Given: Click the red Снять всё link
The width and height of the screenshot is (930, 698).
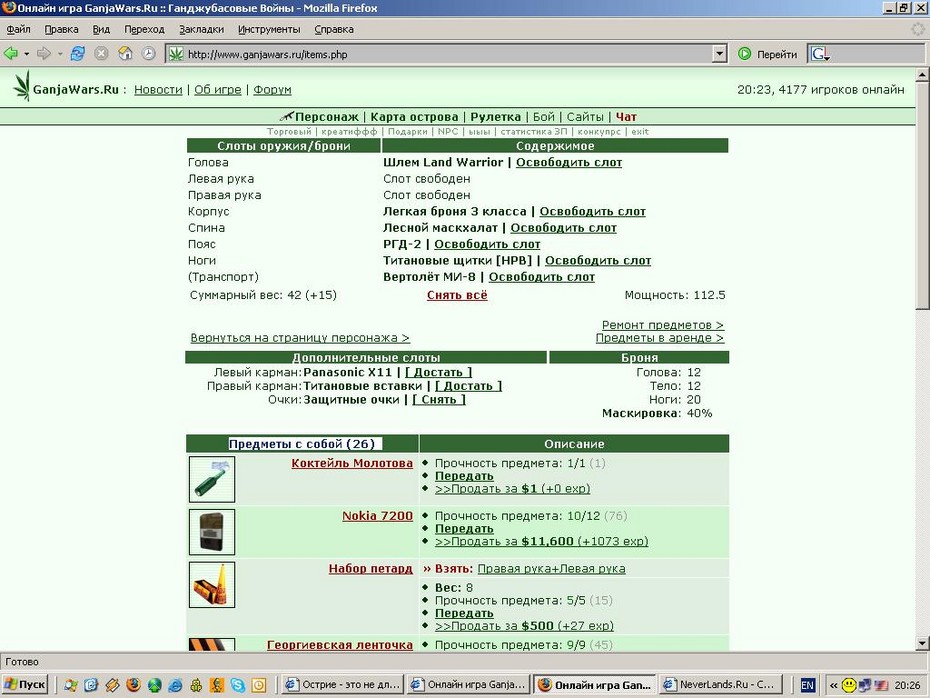Looking at the screenshot, I should pyautogui.click(x=457, y=295).
